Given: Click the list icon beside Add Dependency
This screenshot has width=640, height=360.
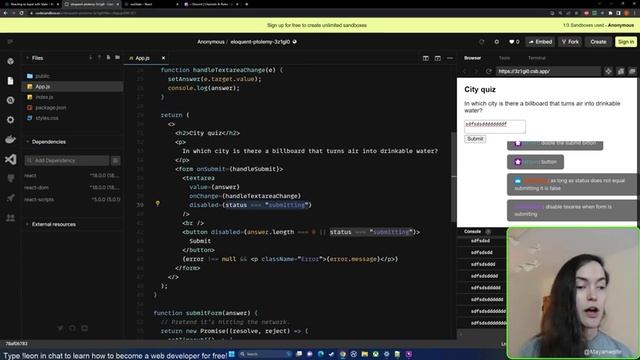Looking at the screenshot, I should [116, 160].
